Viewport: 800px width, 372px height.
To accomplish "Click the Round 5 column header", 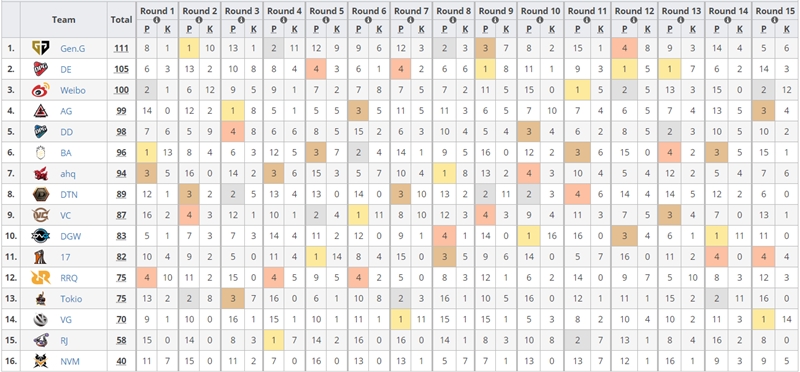I will [x=327, y=11].
